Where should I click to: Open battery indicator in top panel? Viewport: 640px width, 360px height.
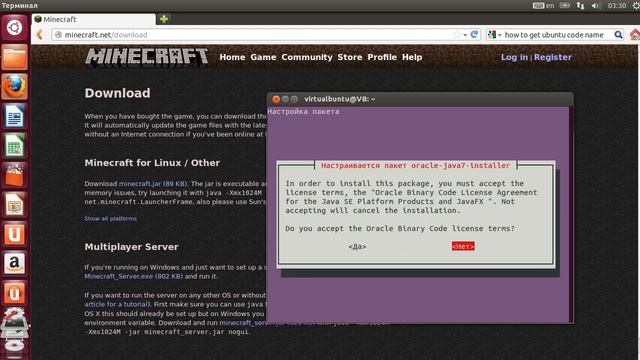point(565,6)
